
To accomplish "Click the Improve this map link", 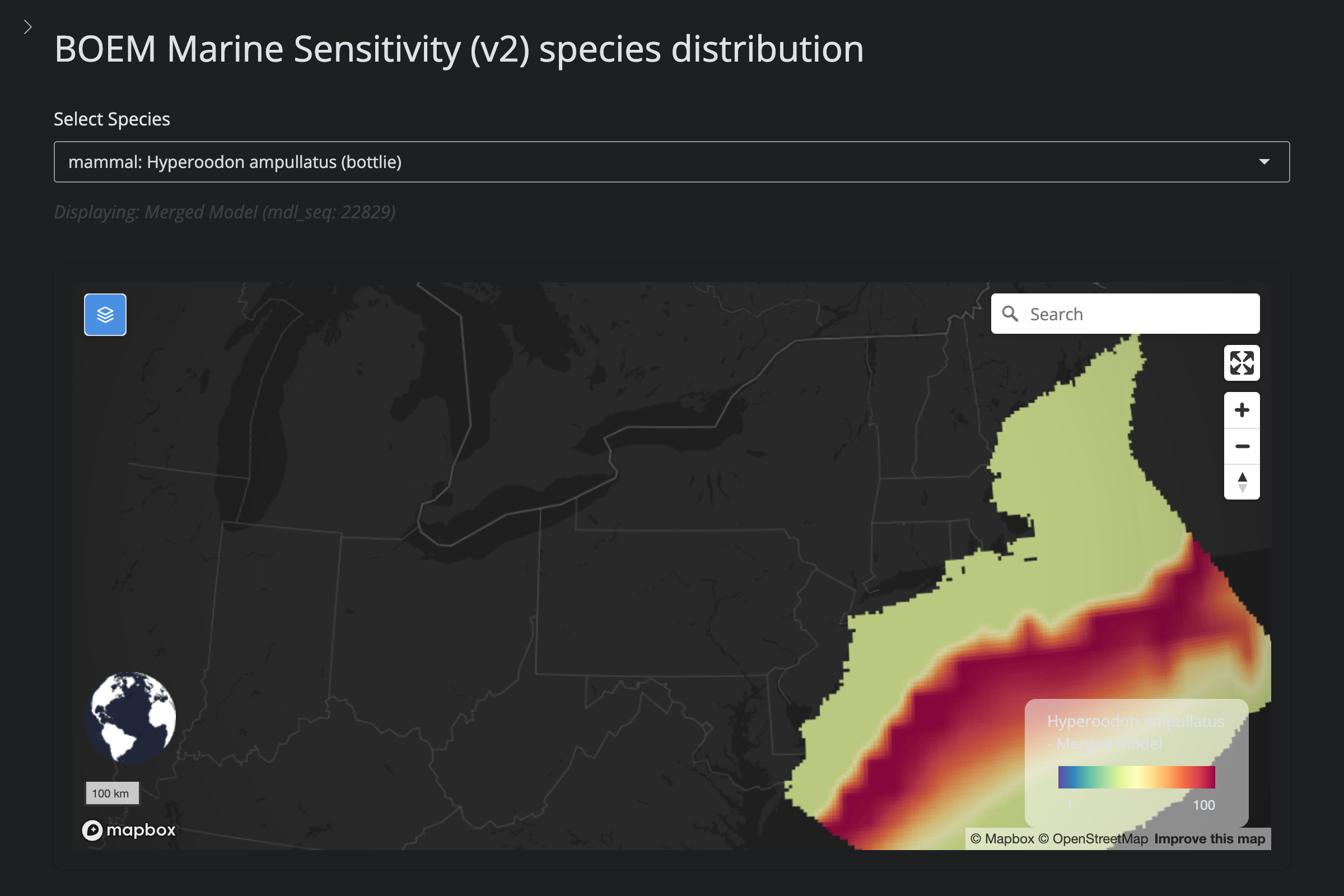I will click(1209, 839).
